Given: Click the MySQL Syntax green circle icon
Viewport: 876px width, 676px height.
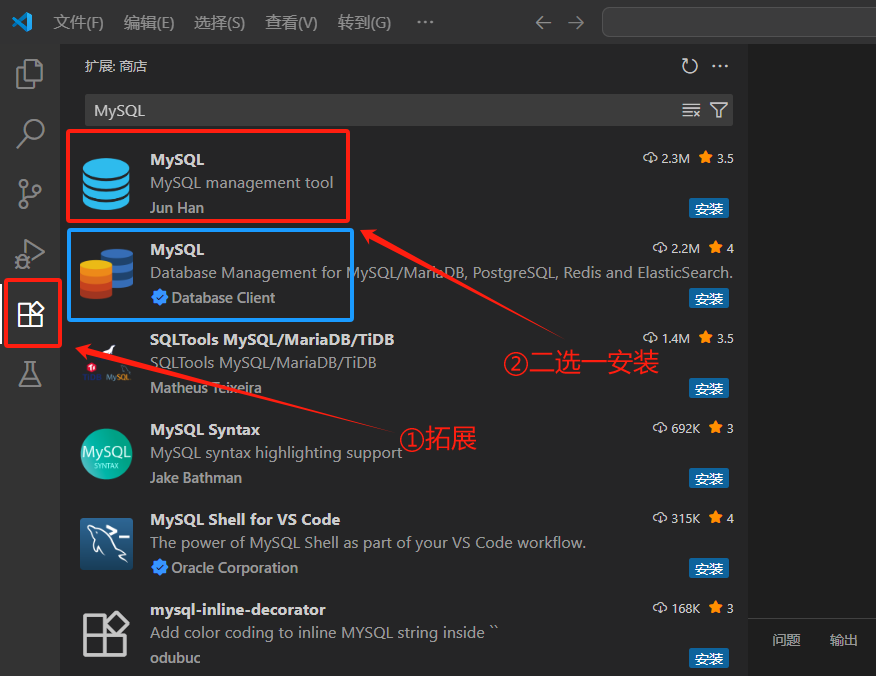Looking at the screenshot, I should click(106, 454).
